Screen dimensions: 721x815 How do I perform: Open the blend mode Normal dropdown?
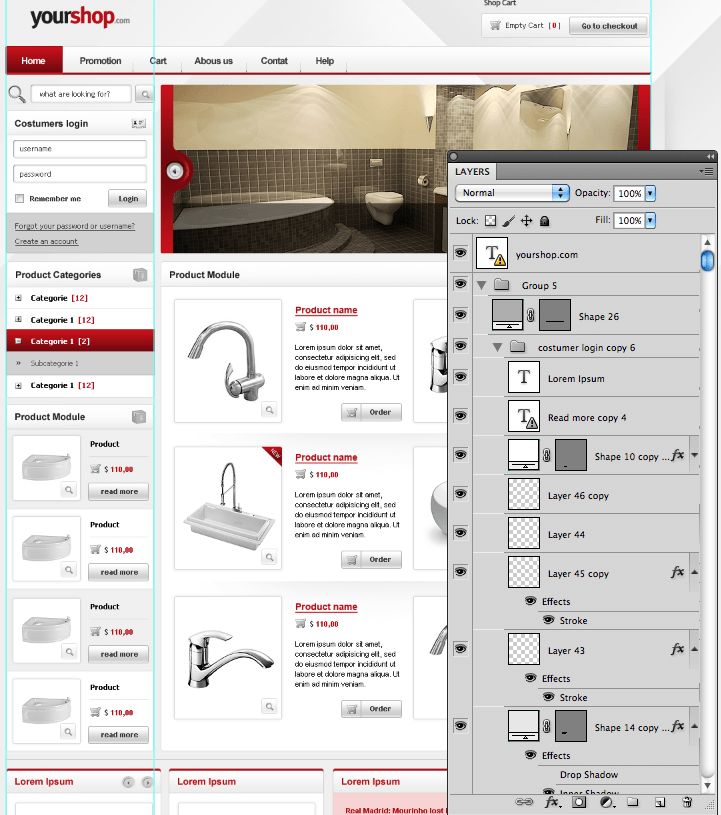pos(512,193)
